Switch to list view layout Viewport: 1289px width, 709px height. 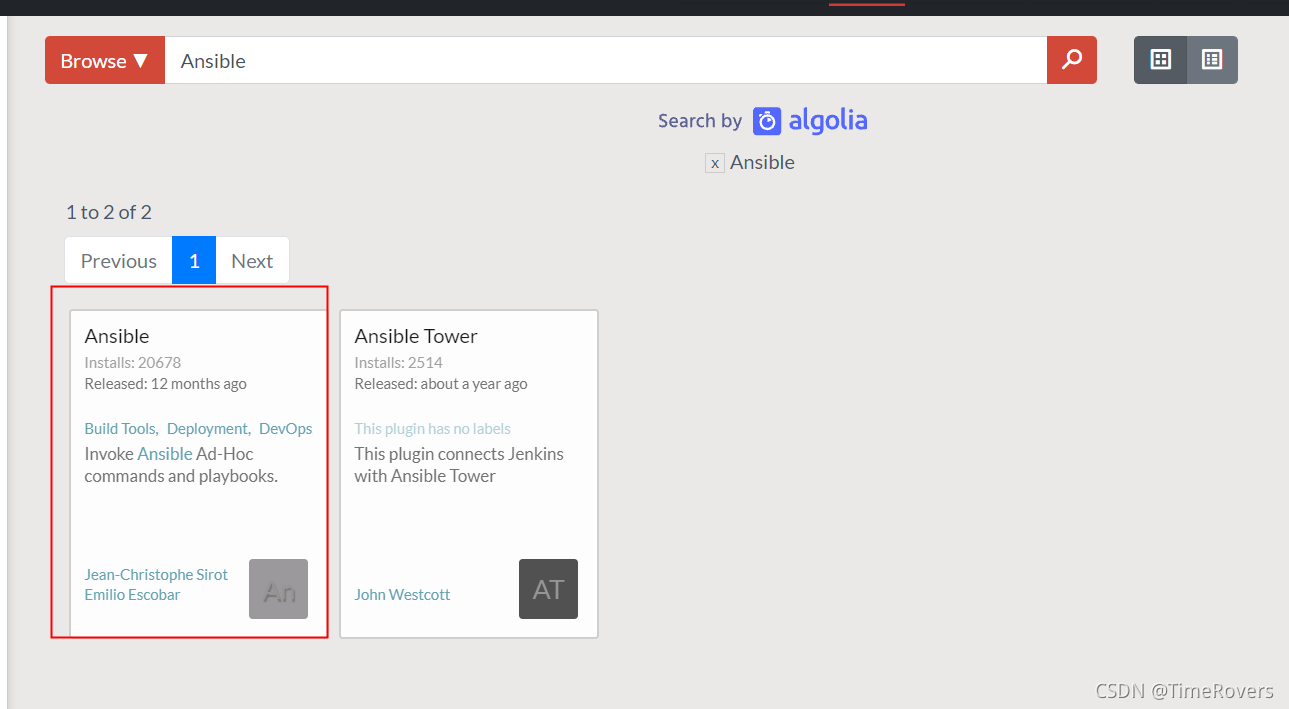click(1212, 60)
